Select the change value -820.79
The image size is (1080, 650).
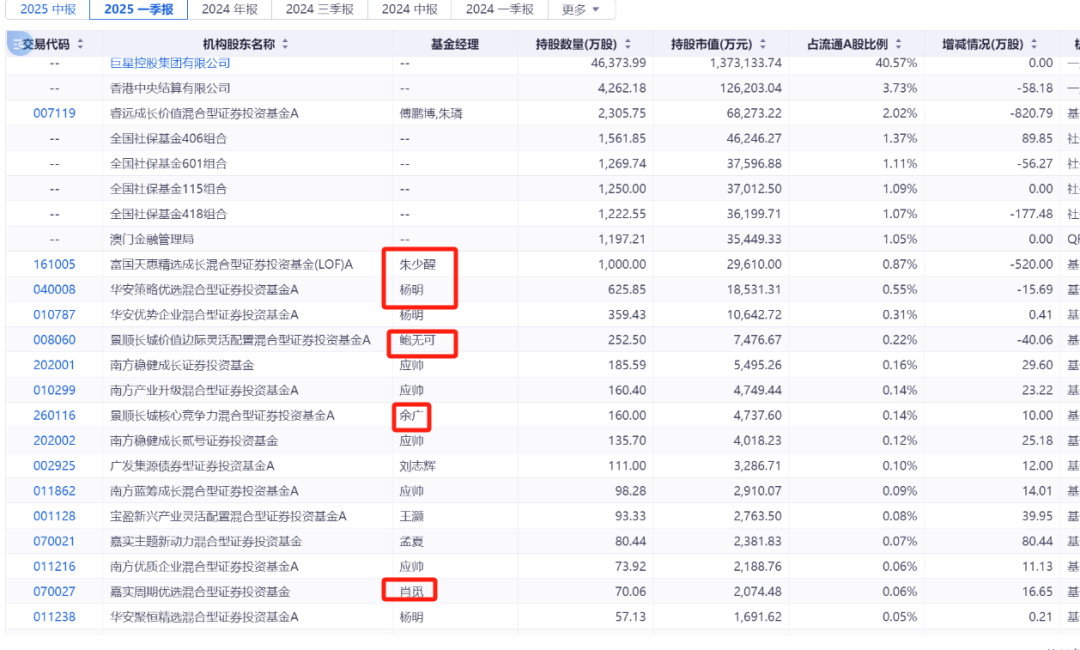point(1031,113)
